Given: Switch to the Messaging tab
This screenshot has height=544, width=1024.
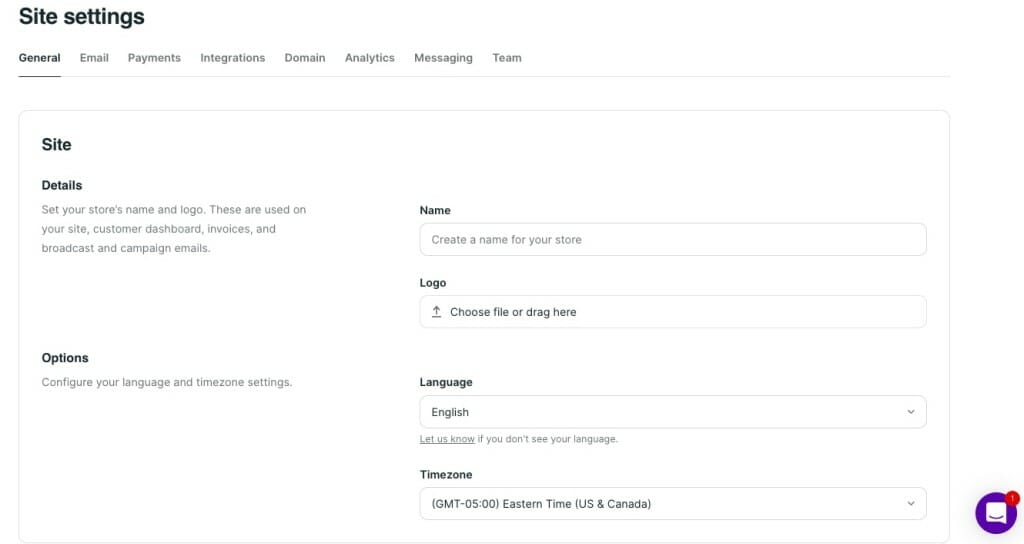Looking at the screenshot, I should point(443,57).
